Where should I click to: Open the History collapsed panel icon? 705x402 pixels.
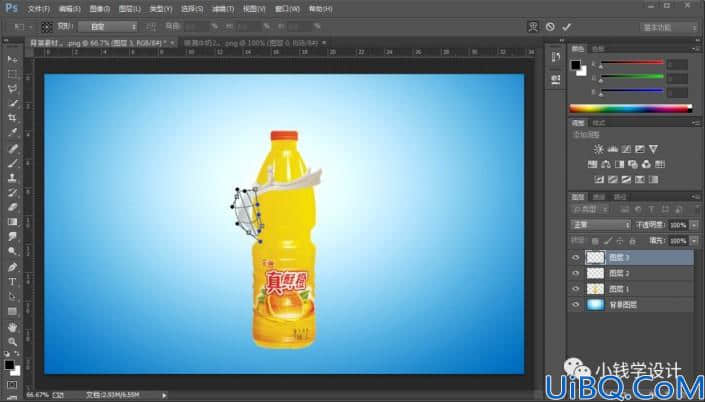556,57
